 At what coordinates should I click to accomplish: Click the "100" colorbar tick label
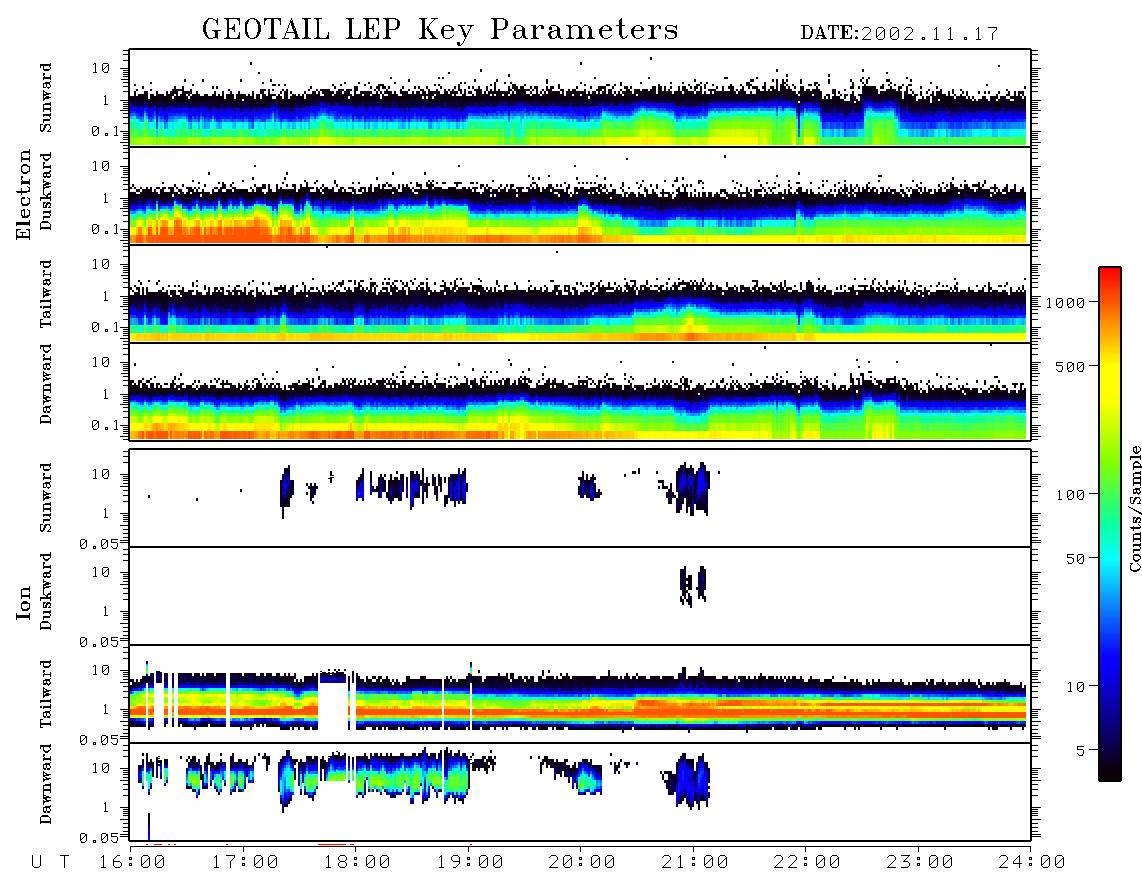pyautogui.click(x=1071, y=495)
